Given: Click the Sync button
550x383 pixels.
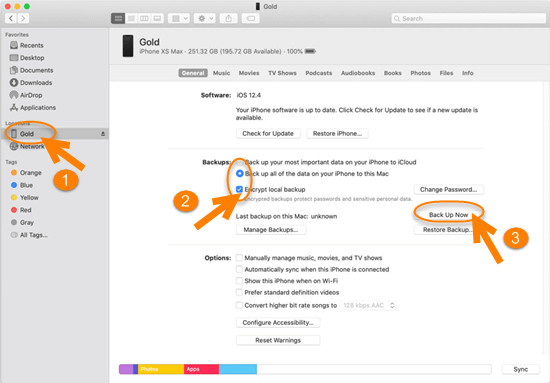Looking at the screenshot, I should pos(521,369).
